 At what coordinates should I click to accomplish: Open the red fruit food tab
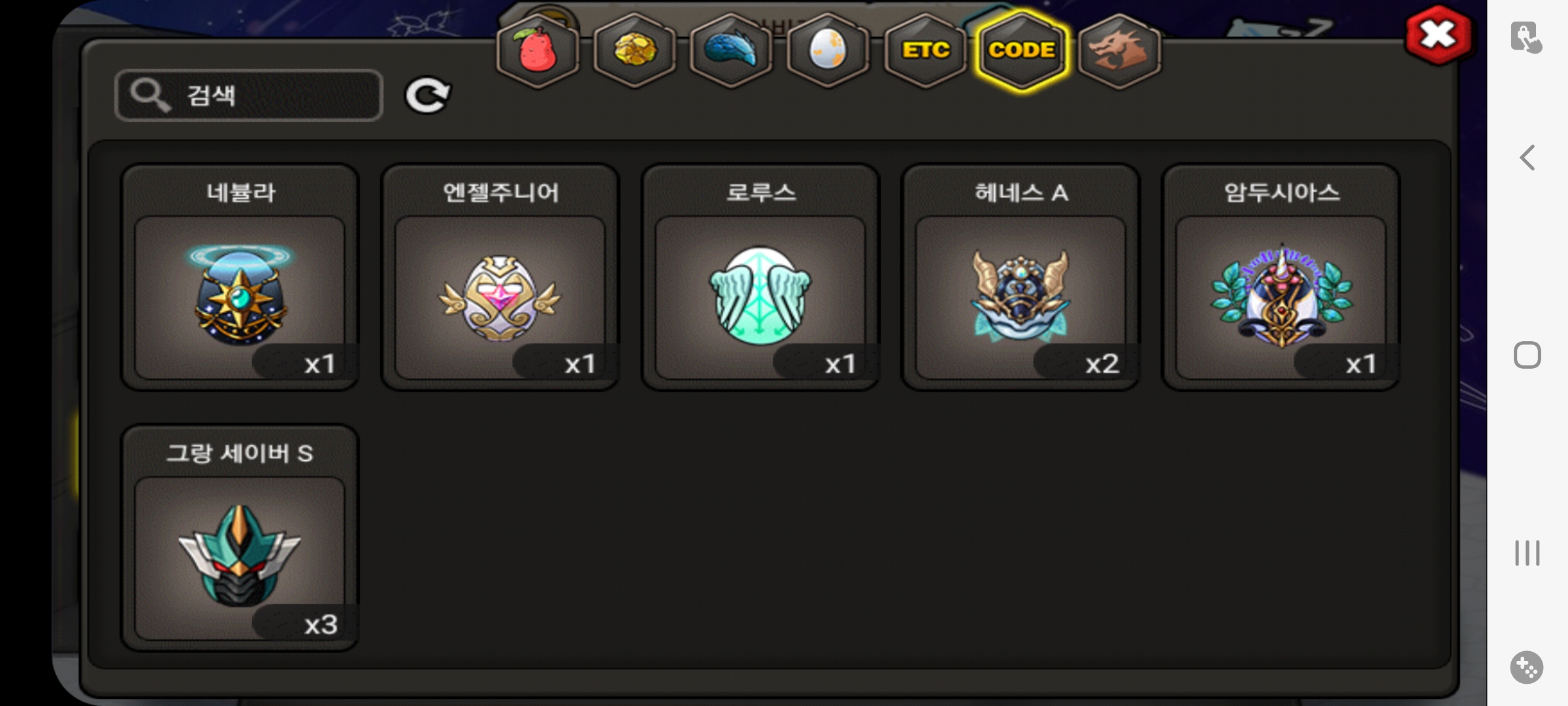pyautogui.click(x=538, y=50)
